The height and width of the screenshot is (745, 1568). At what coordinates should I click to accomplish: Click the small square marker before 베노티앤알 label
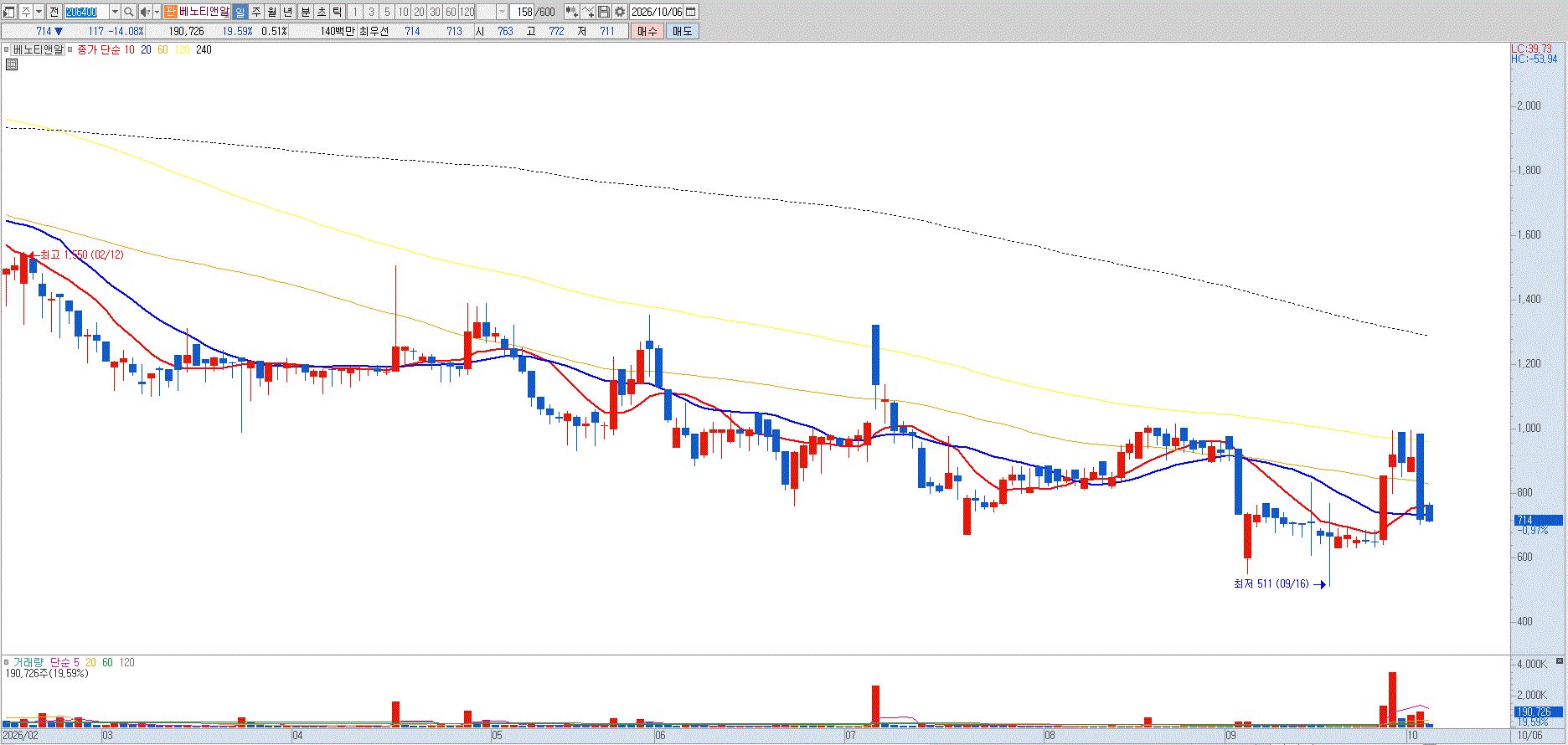pos(7,50)
